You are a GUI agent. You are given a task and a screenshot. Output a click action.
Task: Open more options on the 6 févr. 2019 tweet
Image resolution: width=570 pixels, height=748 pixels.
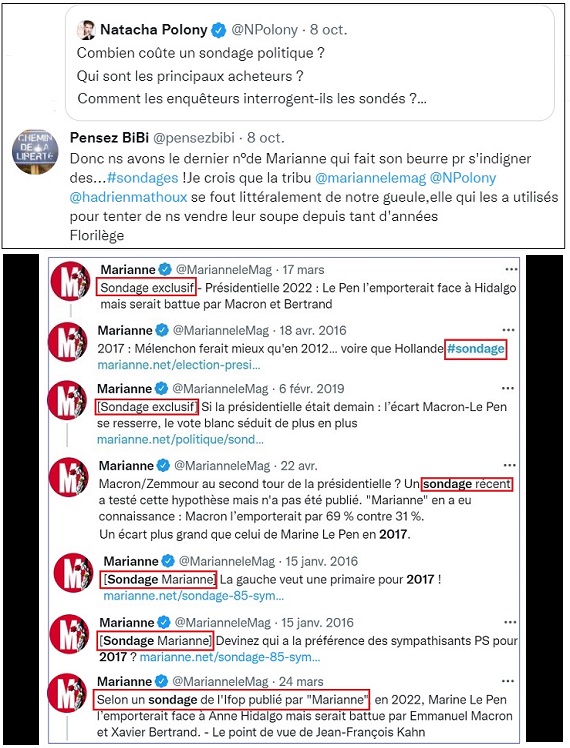click(508, 388)
